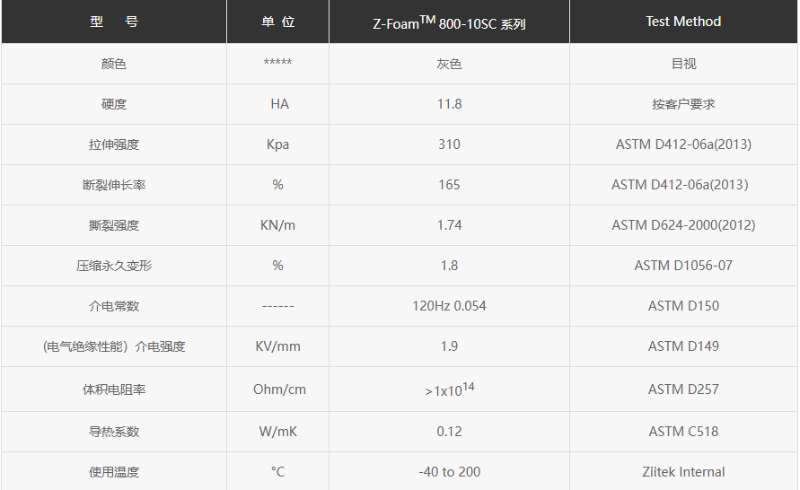
Task: Click the 按客户要求 cell
Action: (683, 104)
